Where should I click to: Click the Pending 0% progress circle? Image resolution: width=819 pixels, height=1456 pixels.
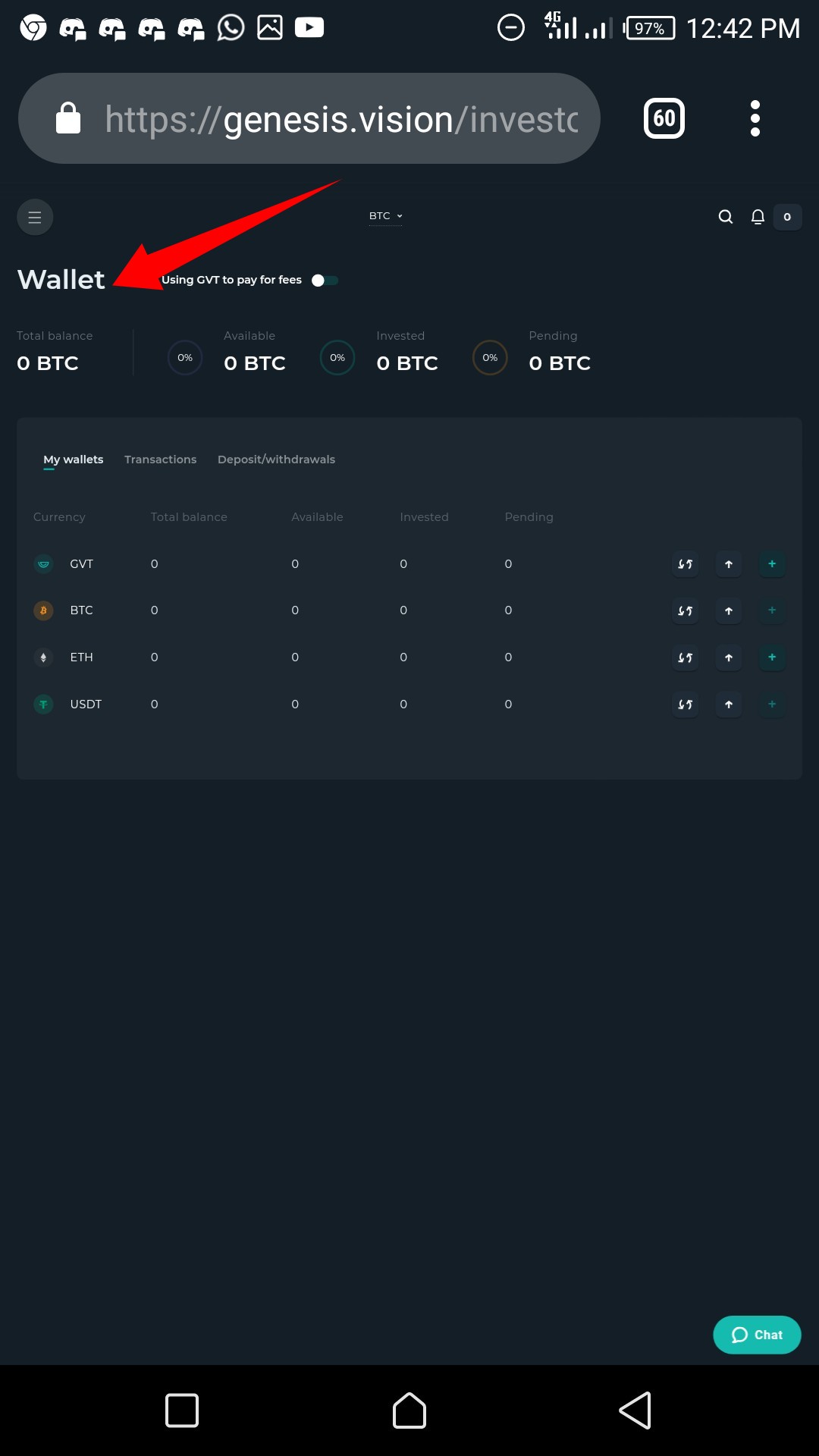[490, 358]
